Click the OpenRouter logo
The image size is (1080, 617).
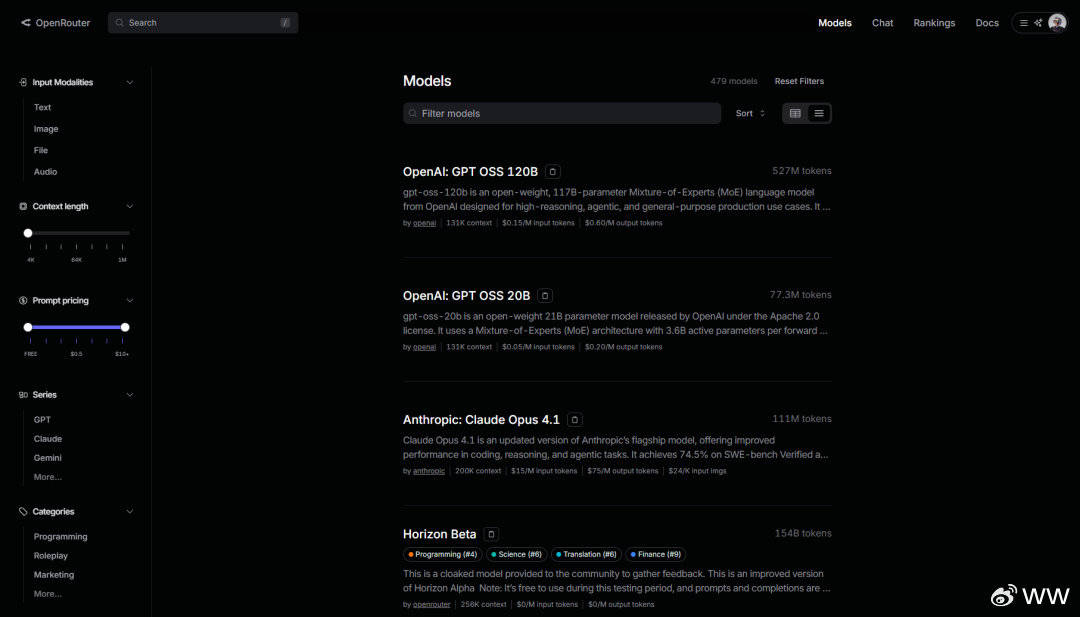coord(55,23)
